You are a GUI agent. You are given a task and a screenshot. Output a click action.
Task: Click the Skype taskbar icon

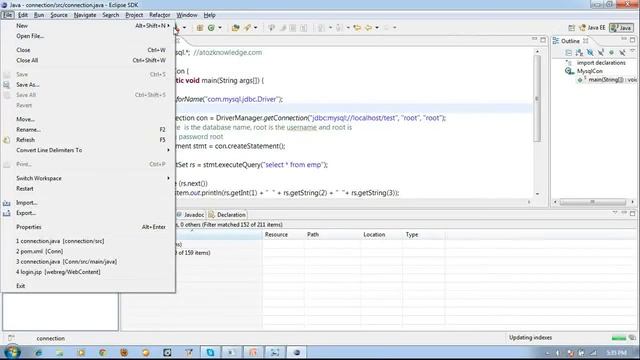click(x=210, y=352)
